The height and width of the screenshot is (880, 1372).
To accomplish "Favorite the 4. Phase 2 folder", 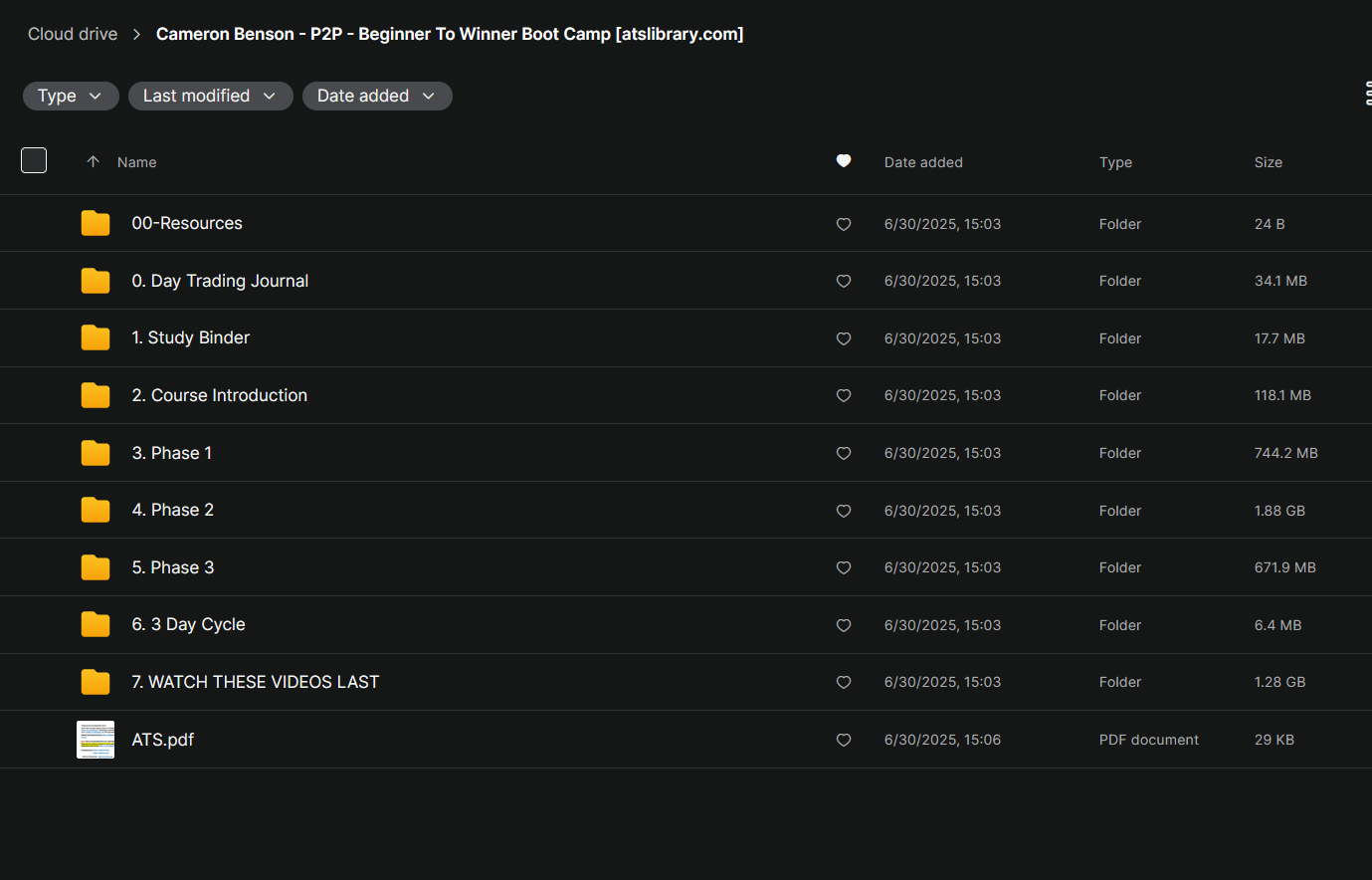I will pyautogui.click(x=844, y=511).
